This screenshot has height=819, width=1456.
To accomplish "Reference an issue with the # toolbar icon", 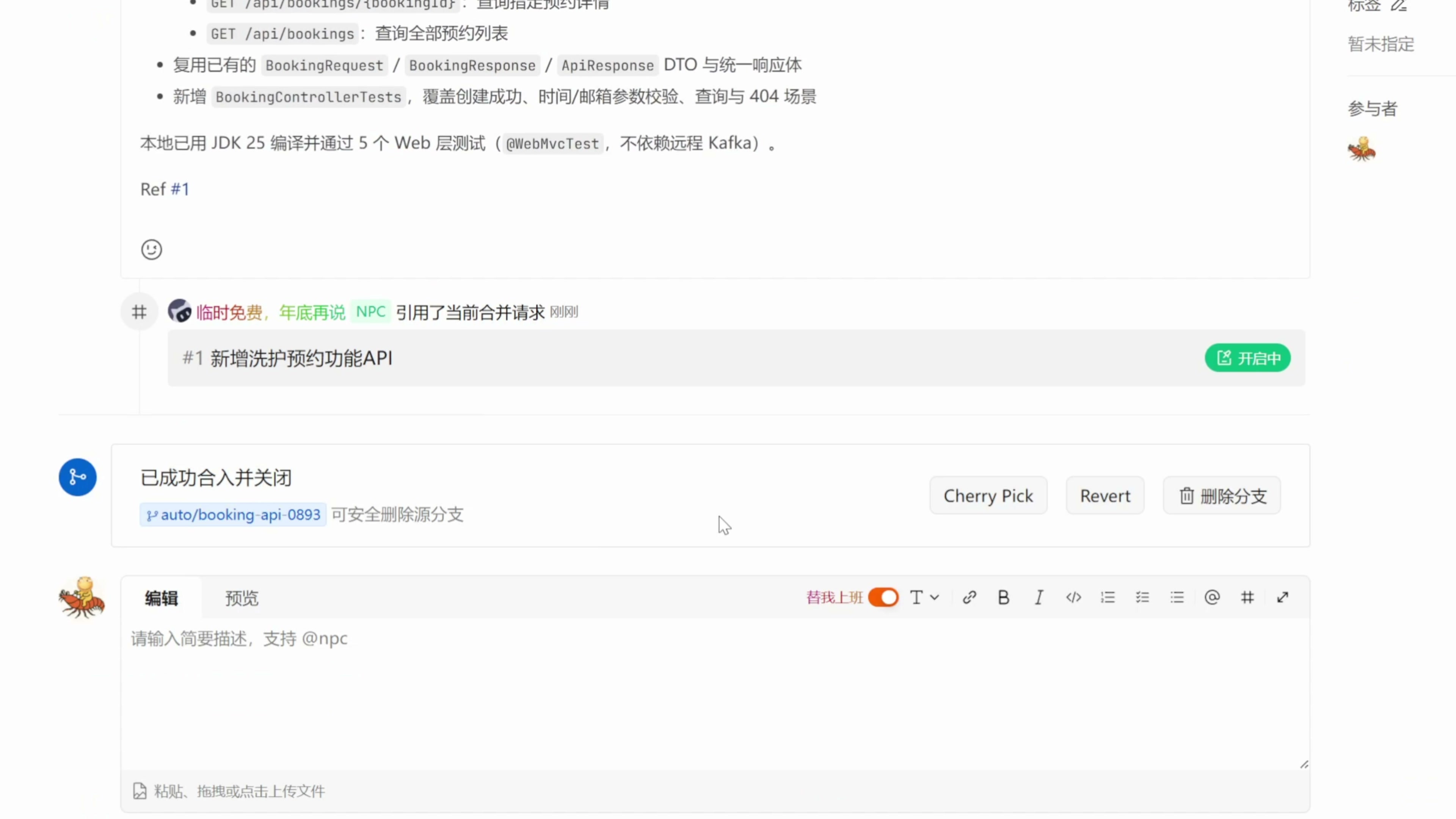I will pos(1247,598).
